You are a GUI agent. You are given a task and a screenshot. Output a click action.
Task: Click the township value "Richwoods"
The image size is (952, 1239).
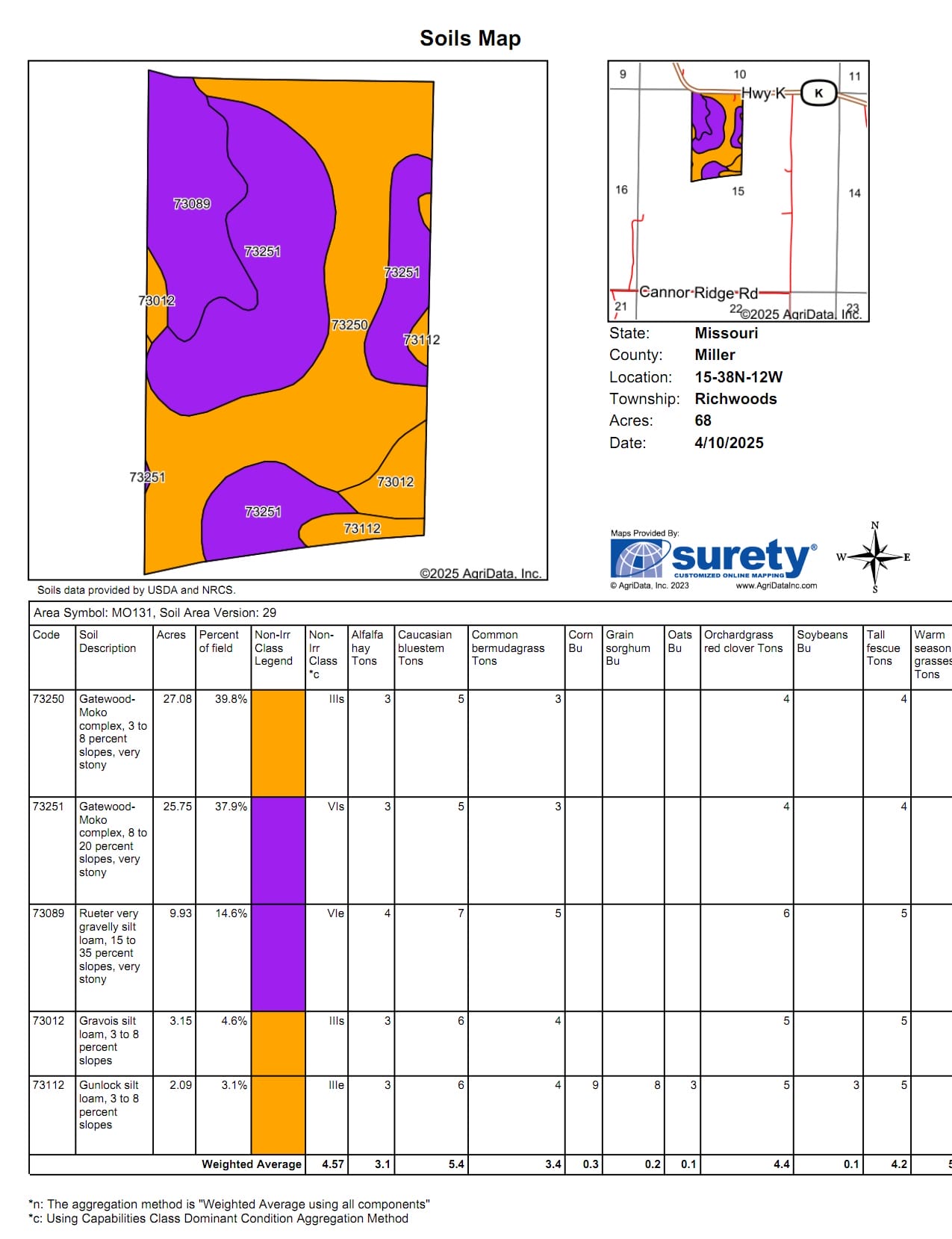coord(735,399)
